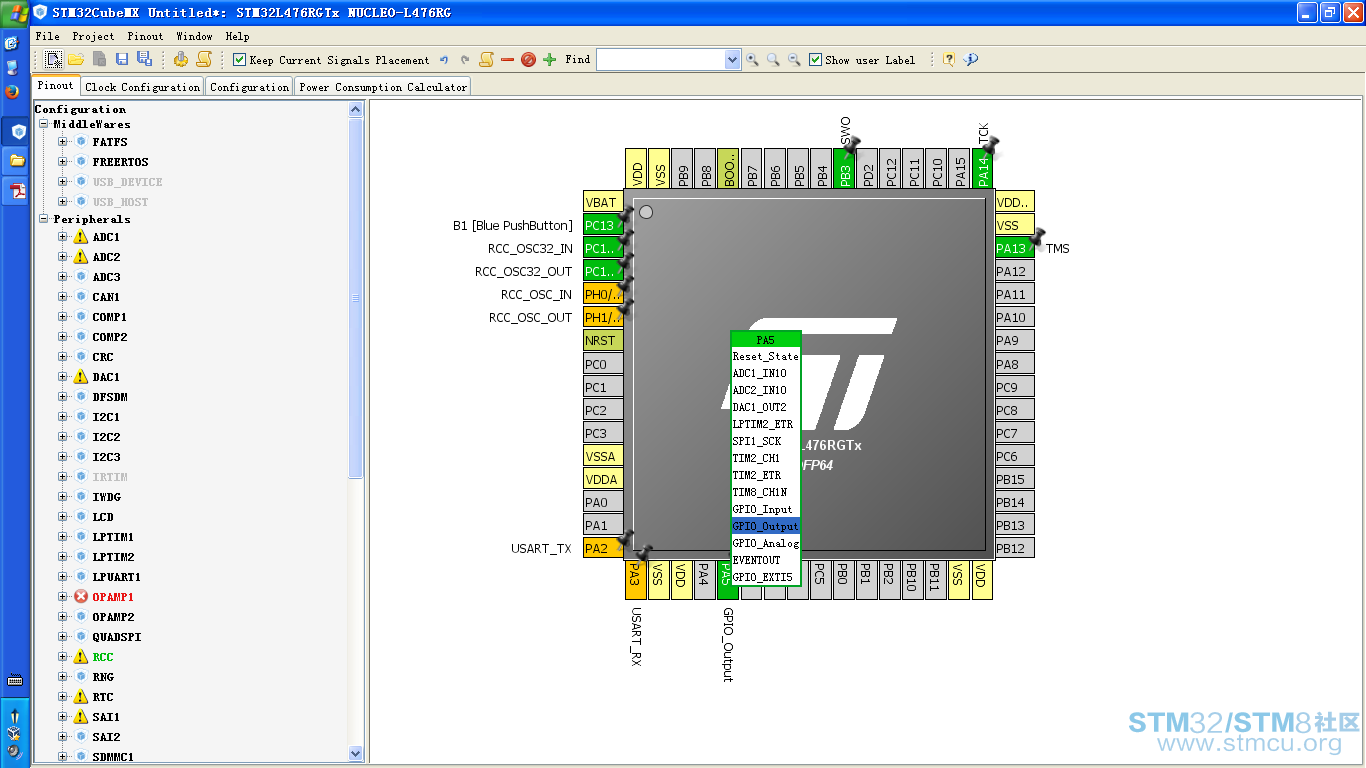Click the PA9 pin on chip
1366x768 pixels.
(x=1014, y=340)
